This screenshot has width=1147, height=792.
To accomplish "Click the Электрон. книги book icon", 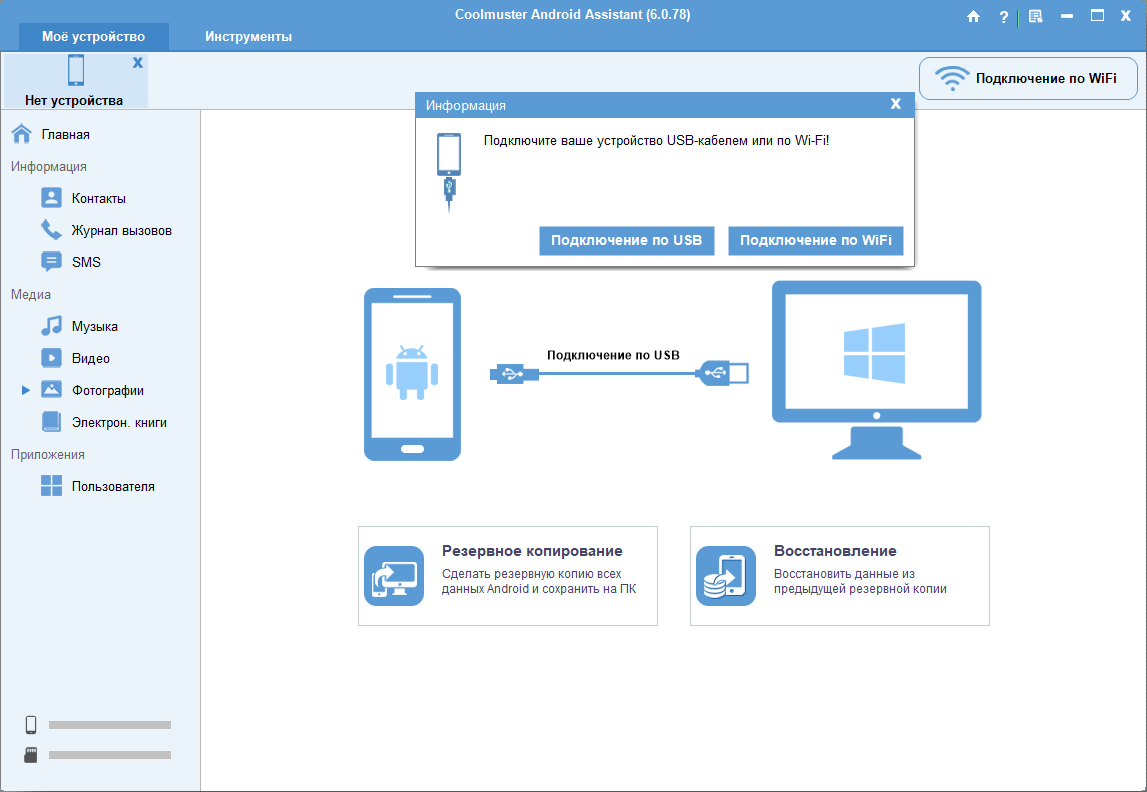I will click(51, 422).
